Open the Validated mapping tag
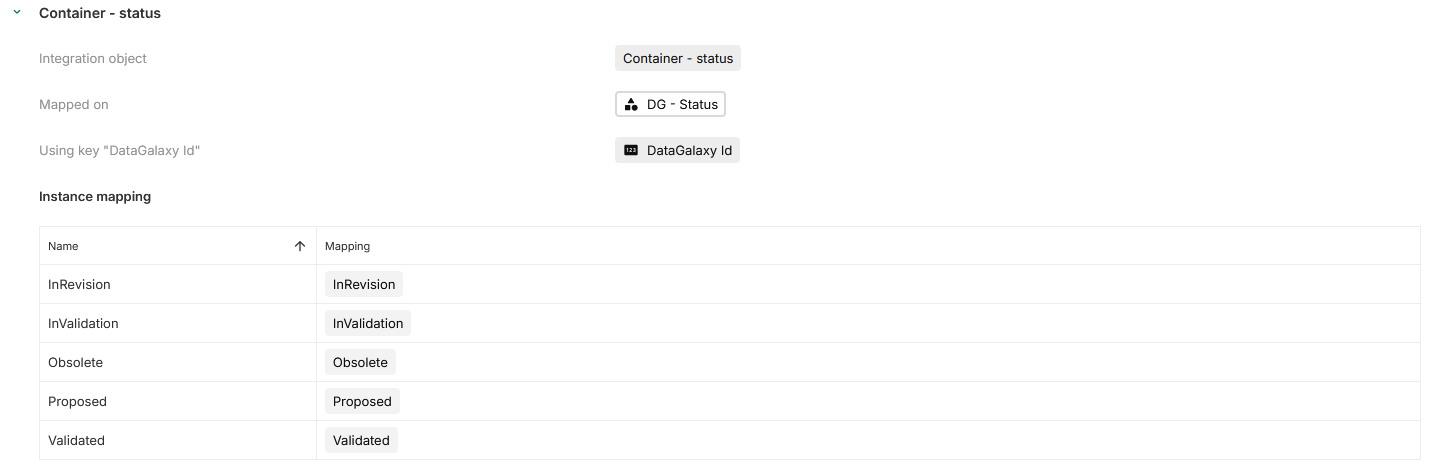The image size is (1436, 468). click(x=361, y=440)
